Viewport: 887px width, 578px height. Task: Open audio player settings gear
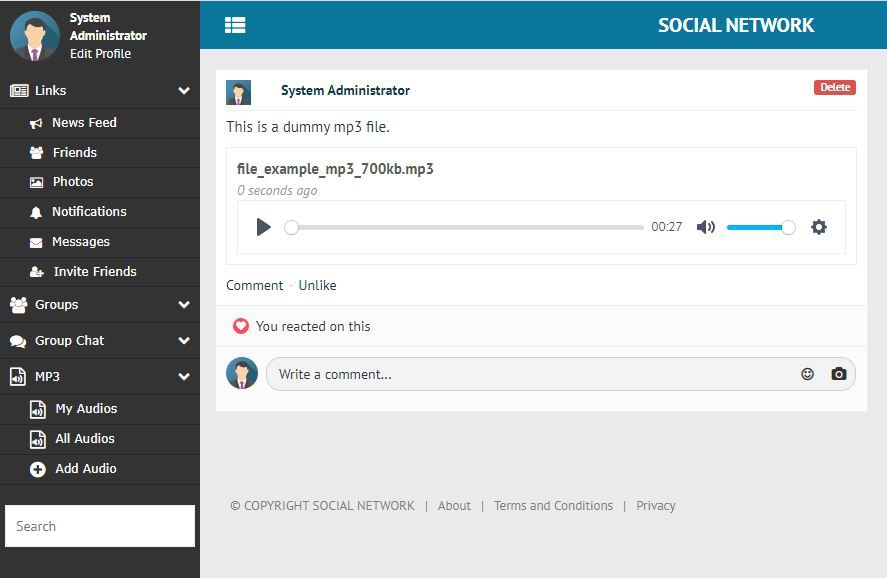819,227
